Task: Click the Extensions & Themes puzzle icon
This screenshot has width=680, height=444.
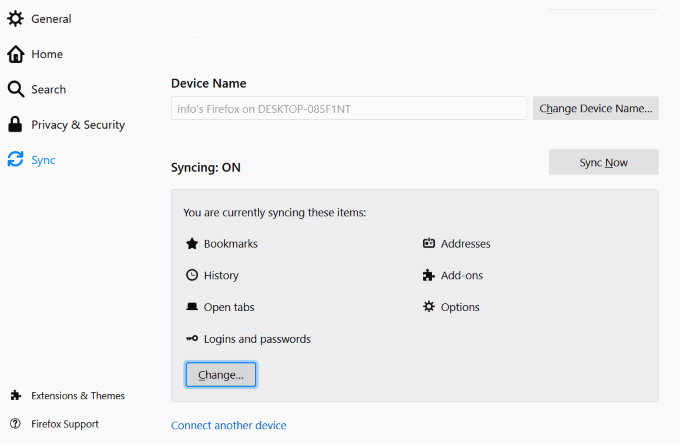Action: (x=15, y=395)
